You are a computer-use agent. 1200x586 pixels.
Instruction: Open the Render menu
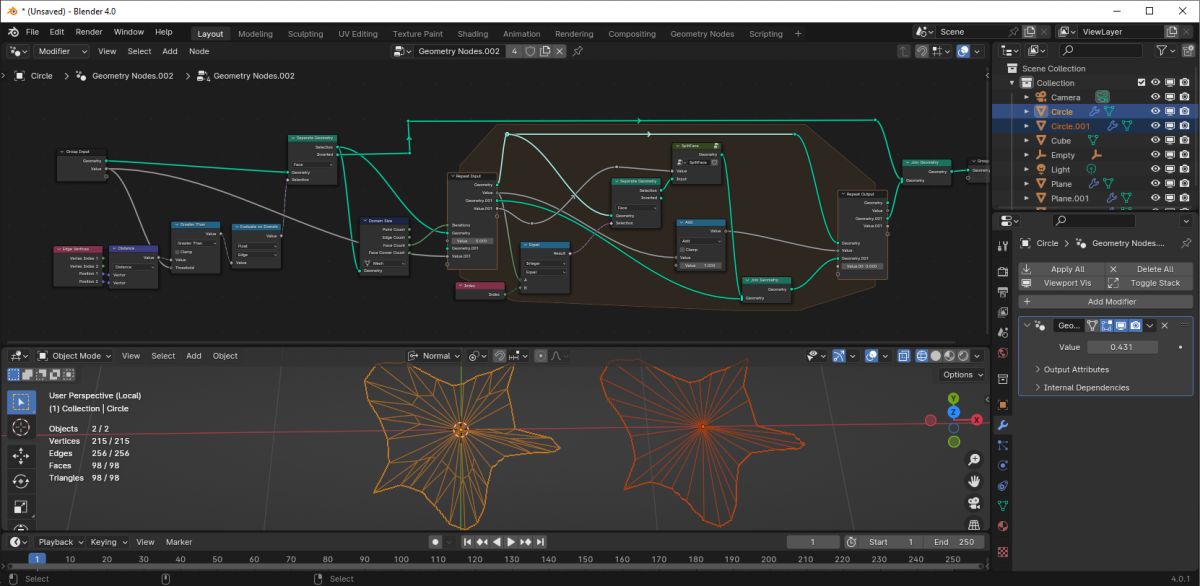89,32
